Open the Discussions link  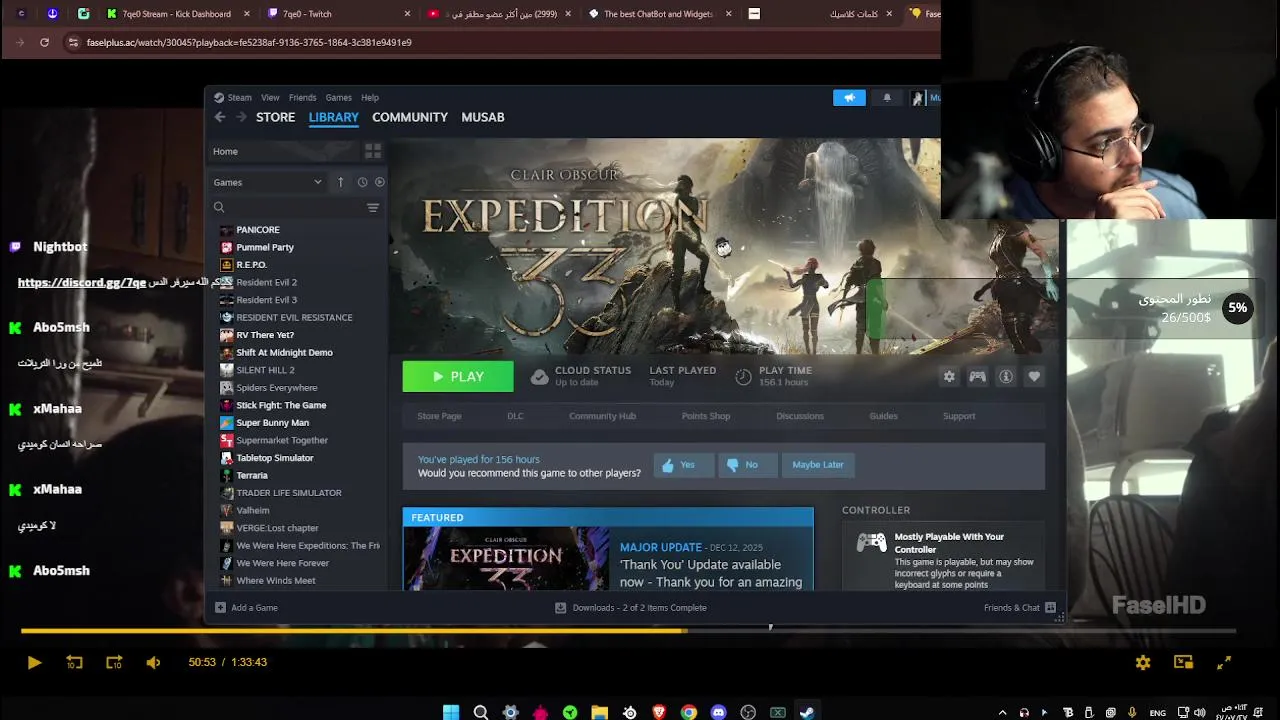point(800,416)
